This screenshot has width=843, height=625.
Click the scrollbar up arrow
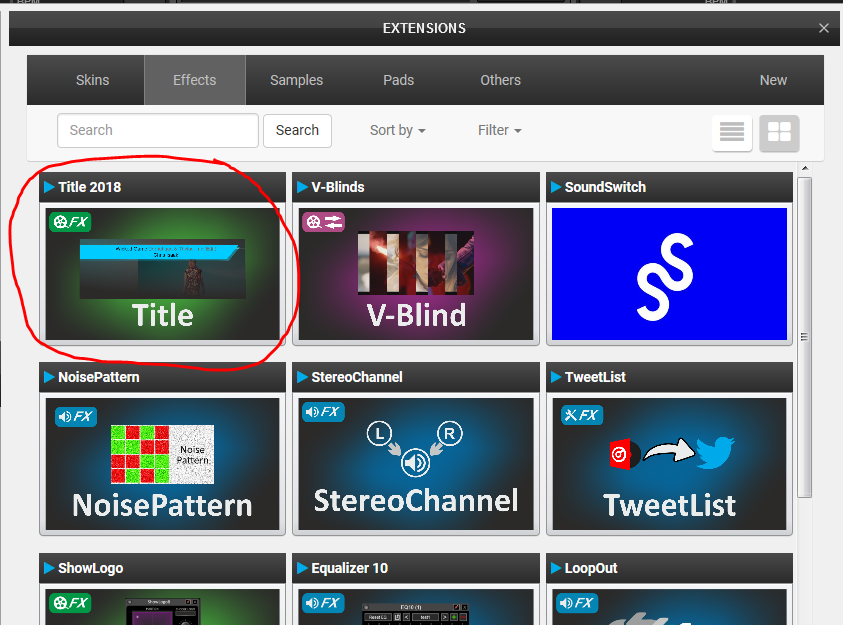[805, 169]
